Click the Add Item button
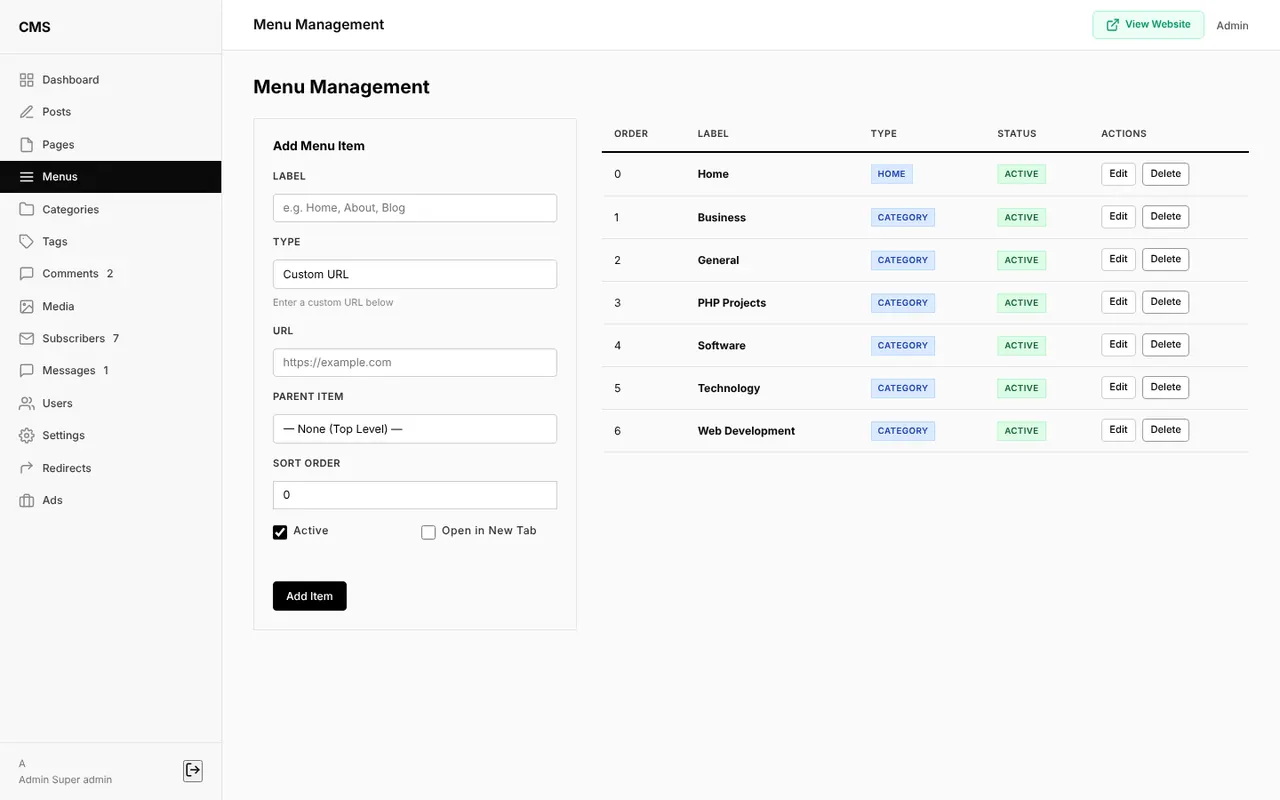 click(x=310, y=596)
